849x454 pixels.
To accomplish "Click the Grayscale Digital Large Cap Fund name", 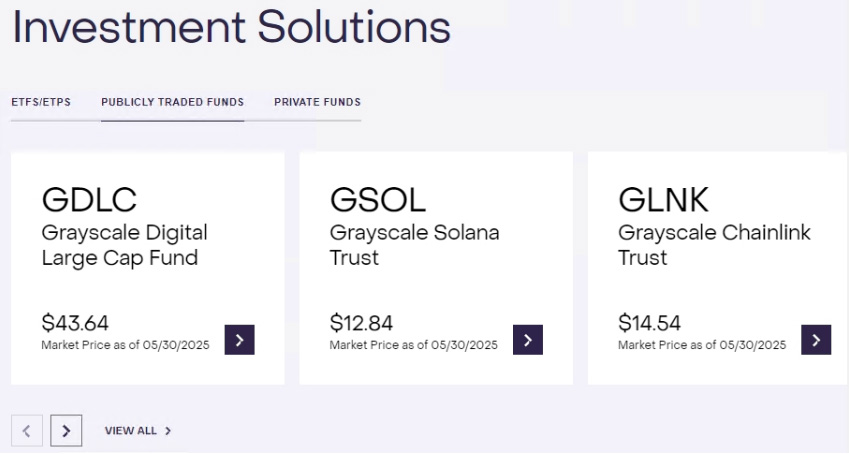I will pyautogui.click(x=124, y=245).
